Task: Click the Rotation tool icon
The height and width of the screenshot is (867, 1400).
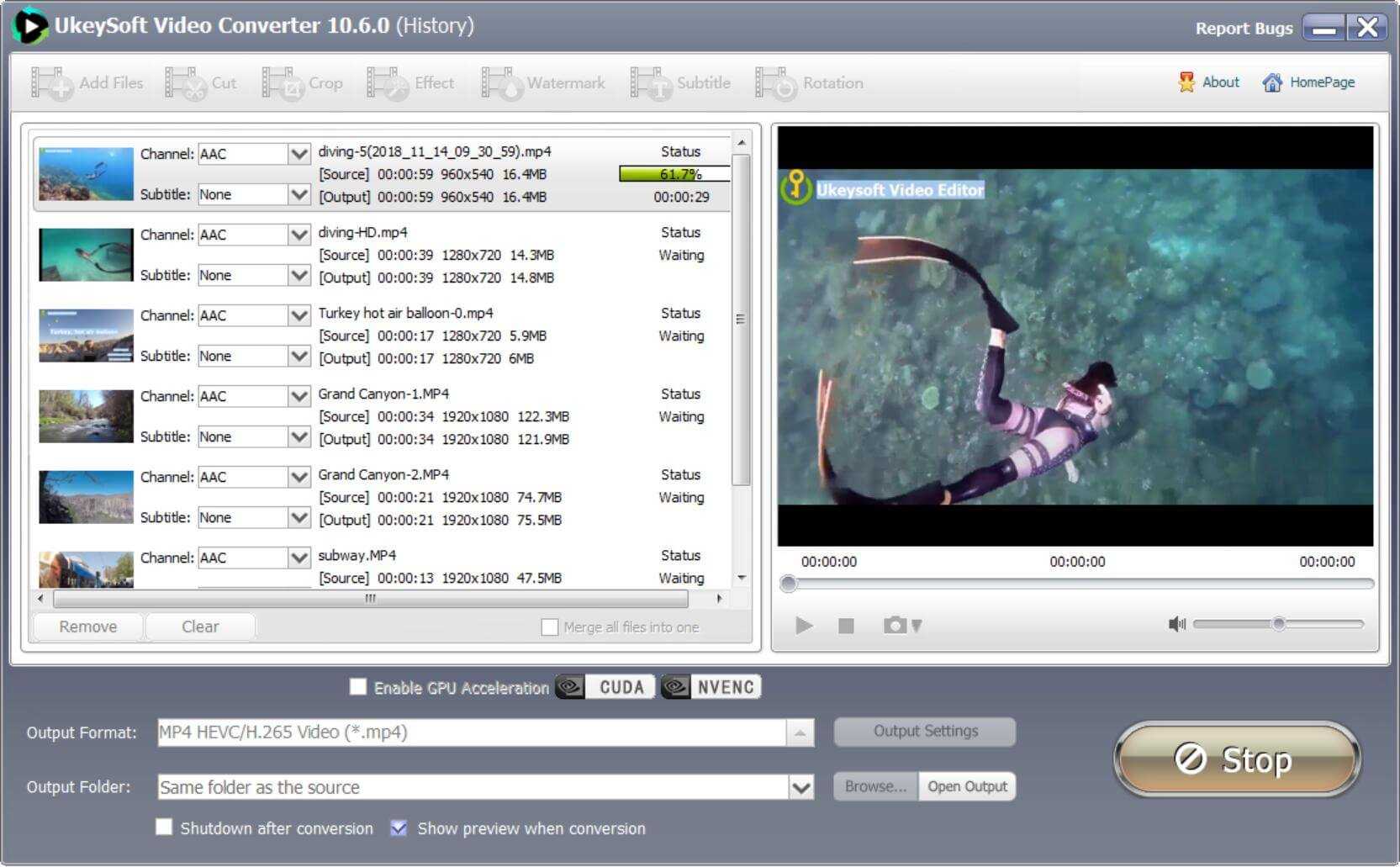Action: click(x=775, y=83)
